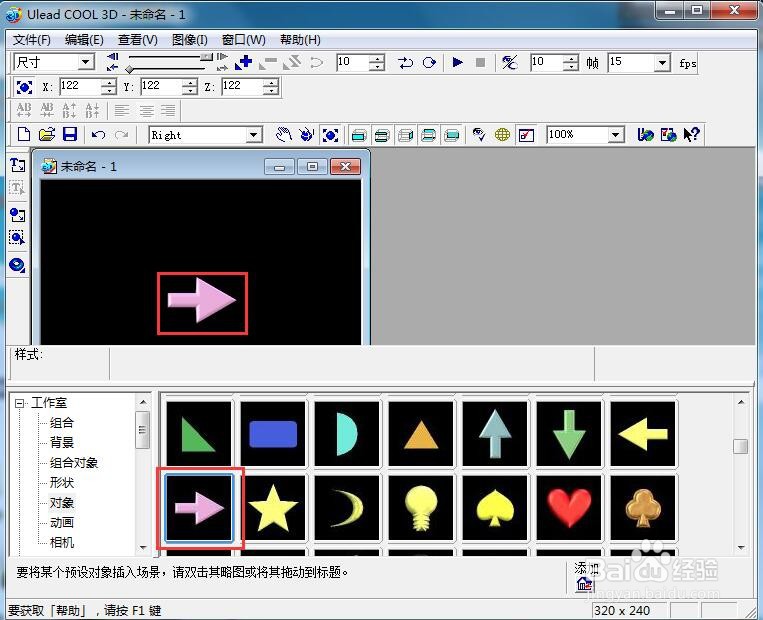Open an existing file icon

point(47,134)
